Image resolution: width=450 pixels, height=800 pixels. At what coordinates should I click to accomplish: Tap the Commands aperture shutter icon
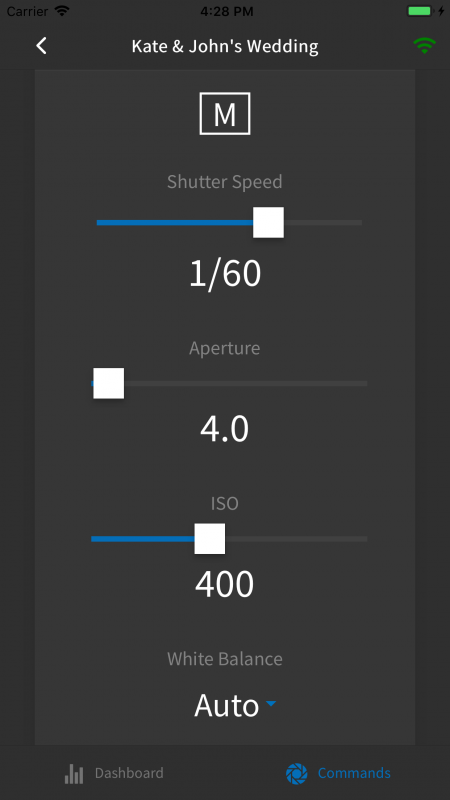296,773
